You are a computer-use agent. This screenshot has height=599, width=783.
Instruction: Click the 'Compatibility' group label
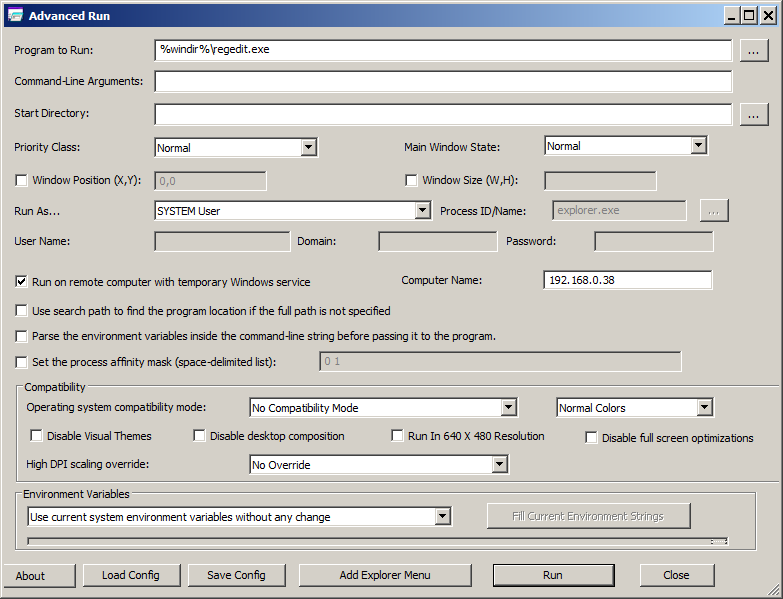tap(55, 387)
